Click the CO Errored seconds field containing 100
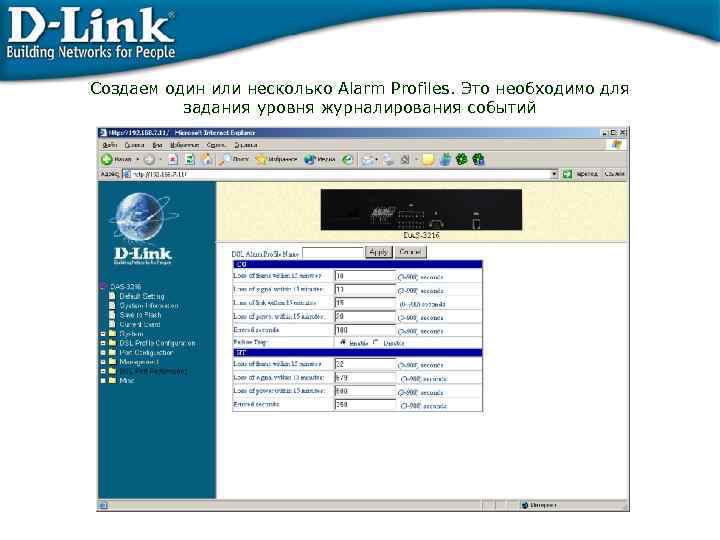The height and width of the screenshot is (540, 720). [365, 330]
